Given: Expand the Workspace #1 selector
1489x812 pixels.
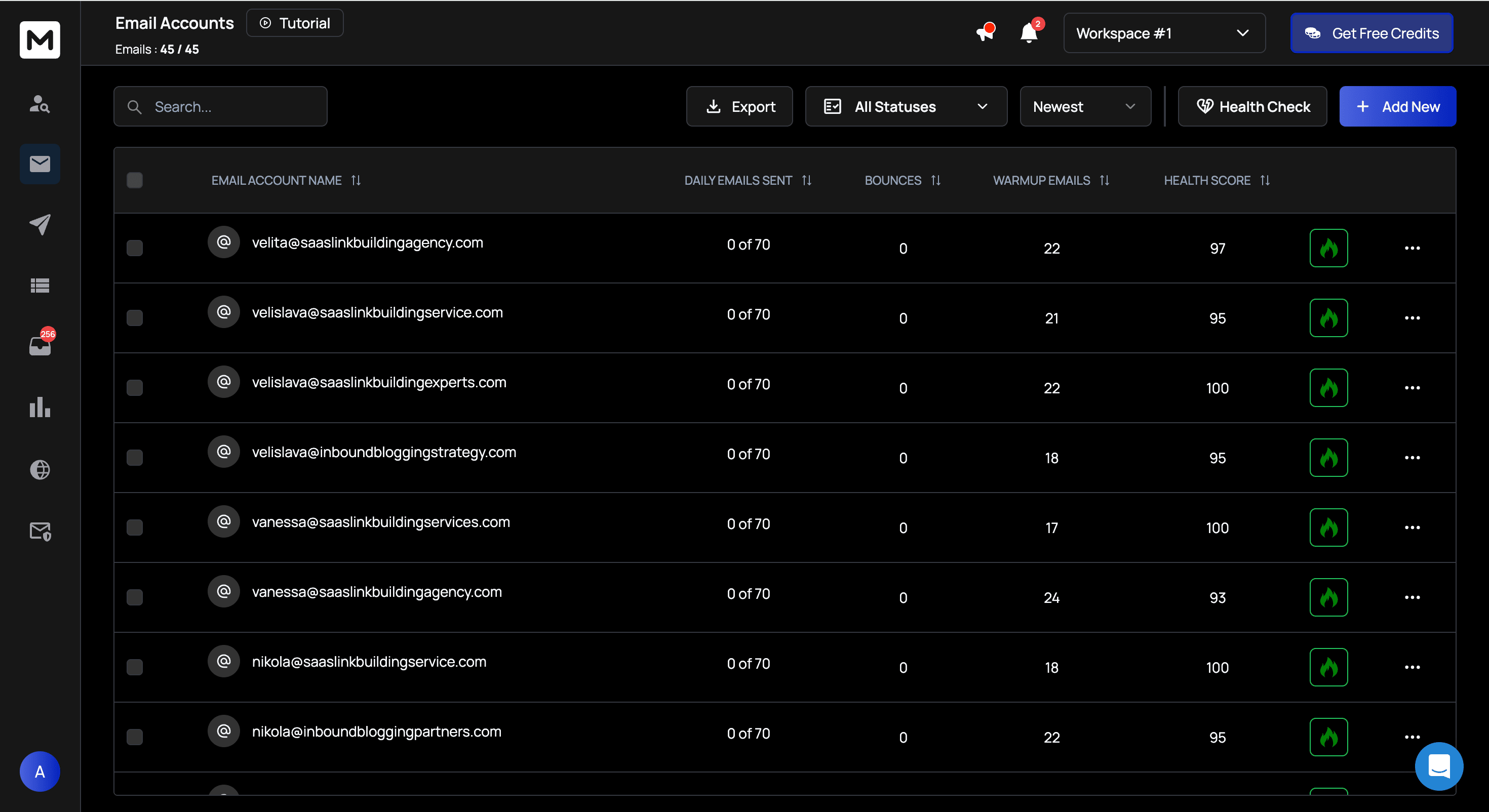Looking at the screenshot, I should [x=1163, y=33].
